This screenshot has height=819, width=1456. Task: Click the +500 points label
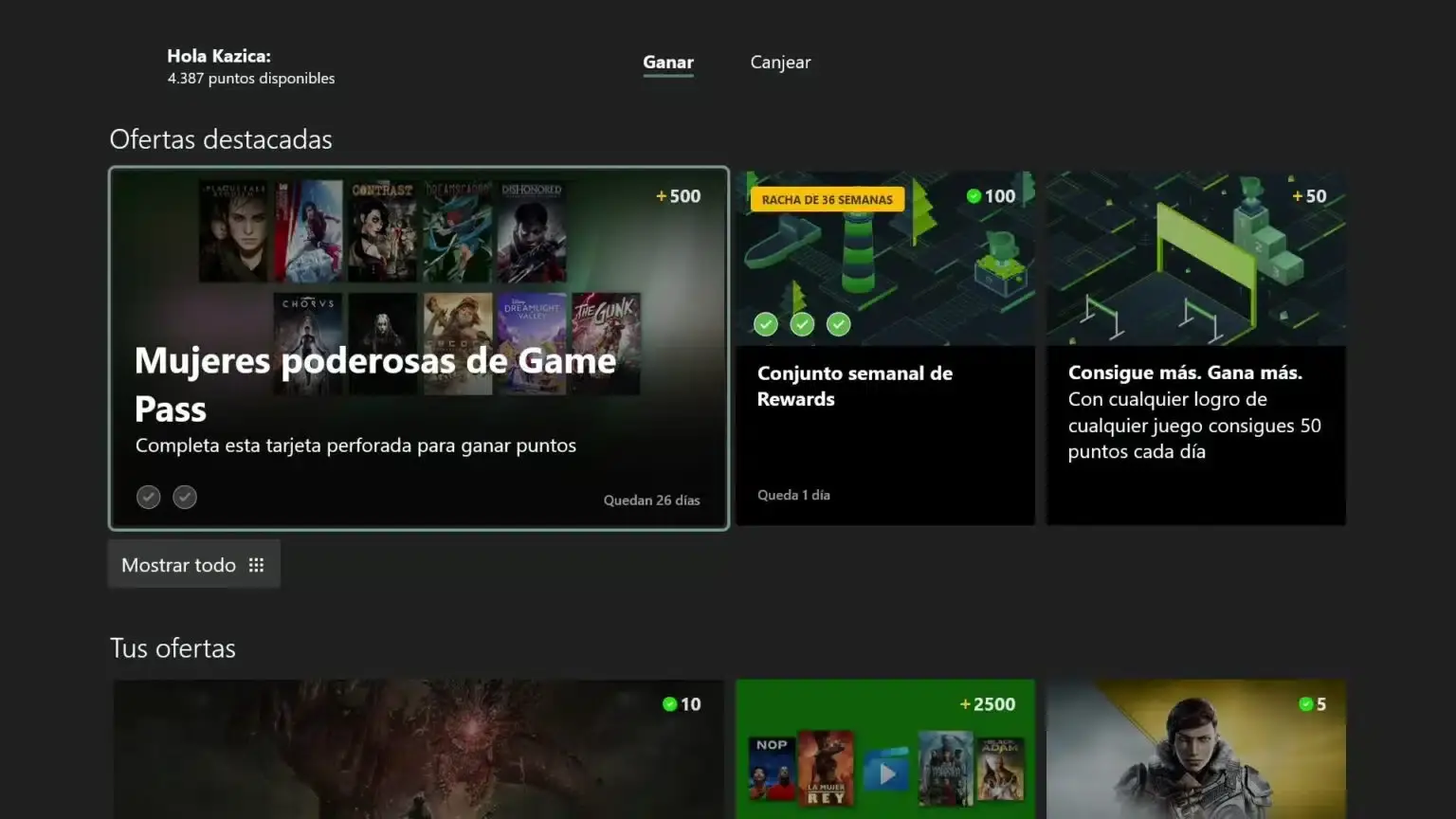coord(679,196)
